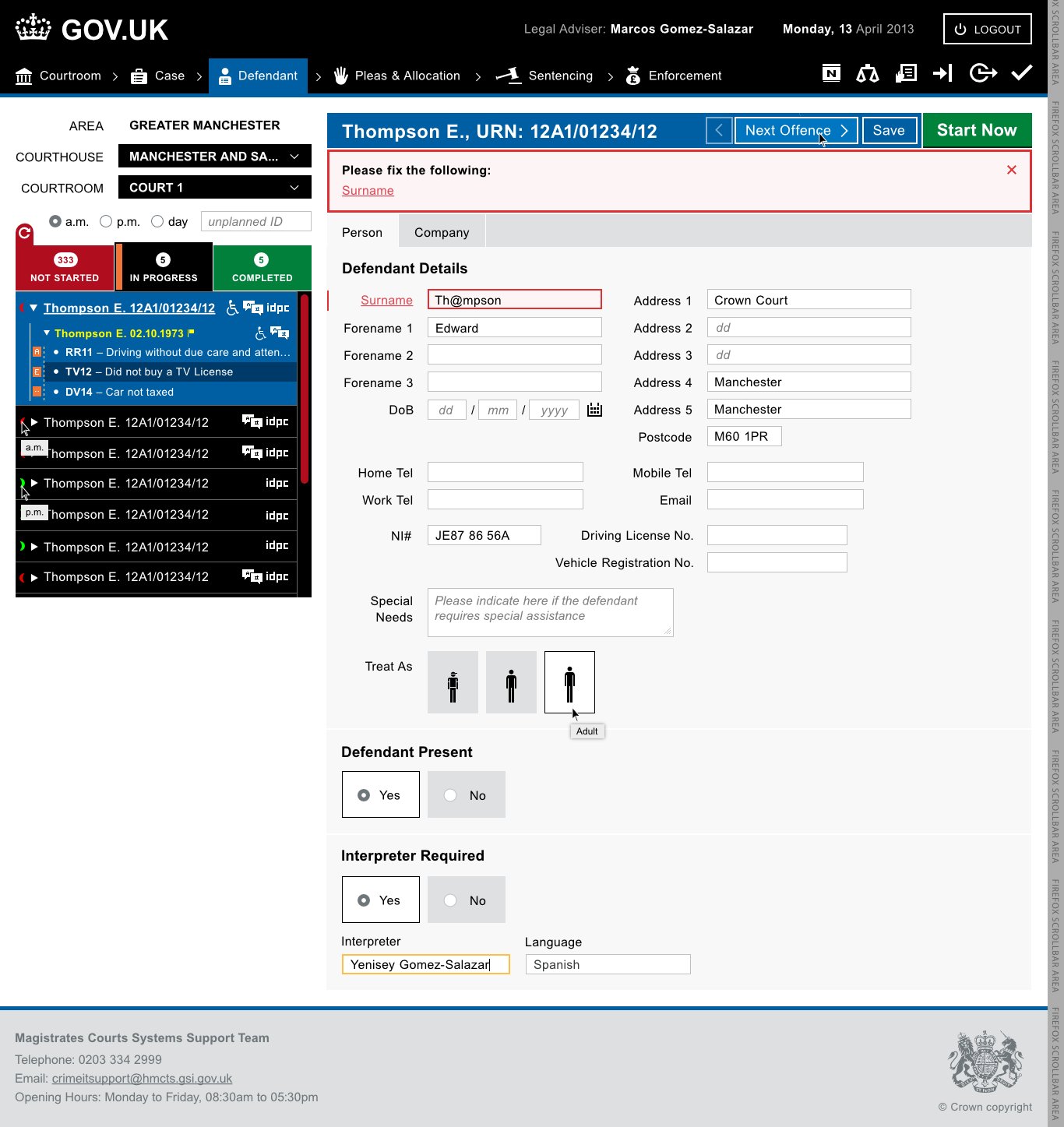
Task: Switch to the Company tab
Action: 441,231
